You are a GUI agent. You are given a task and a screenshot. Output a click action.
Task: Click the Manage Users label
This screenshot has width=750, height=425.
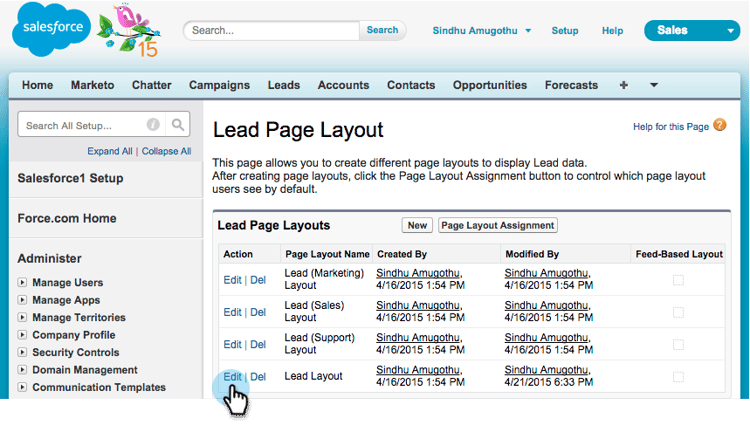tap(67, 283)
